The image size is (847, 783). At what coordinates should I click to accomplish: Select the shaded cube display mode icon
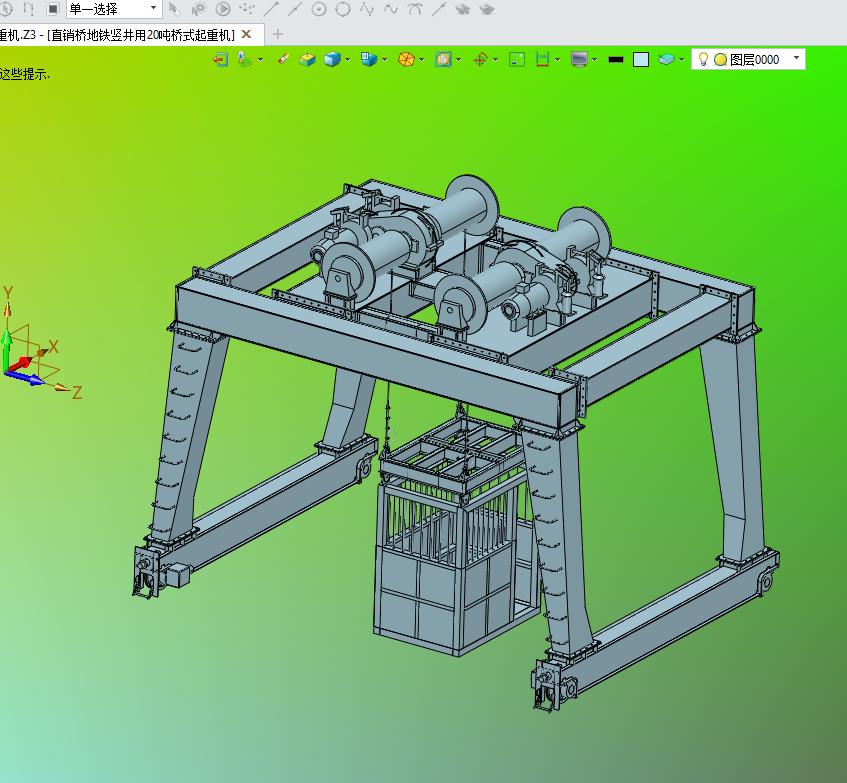pos(331,60)
